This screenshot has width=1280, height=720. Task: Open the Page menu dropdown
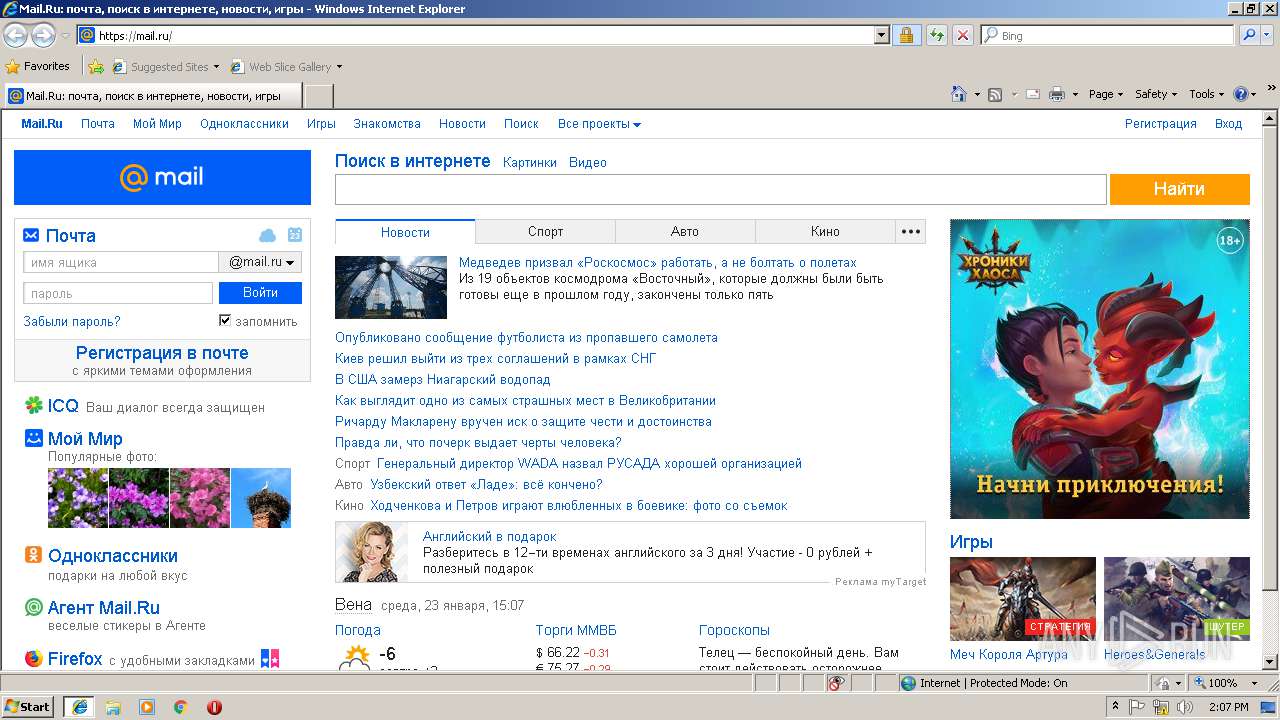pyautogui.click(x=1106, y=94)
